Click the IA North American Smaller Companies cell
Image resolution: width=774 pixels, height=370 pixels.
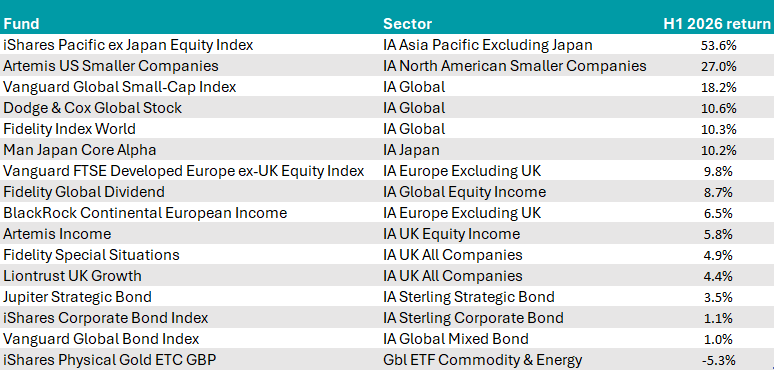click(515, 66)
